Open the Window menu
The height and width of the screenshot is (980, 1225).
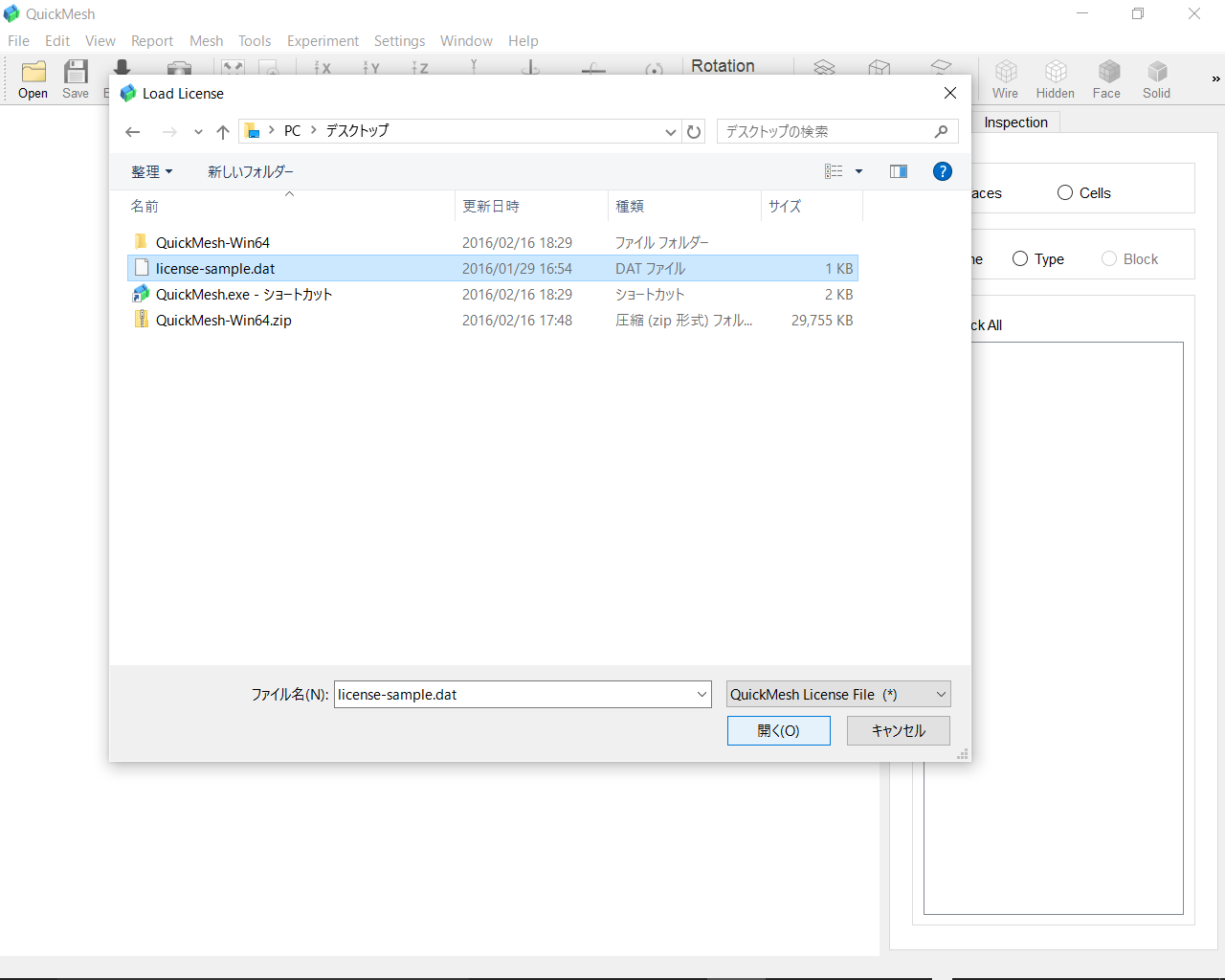point(466,40)
